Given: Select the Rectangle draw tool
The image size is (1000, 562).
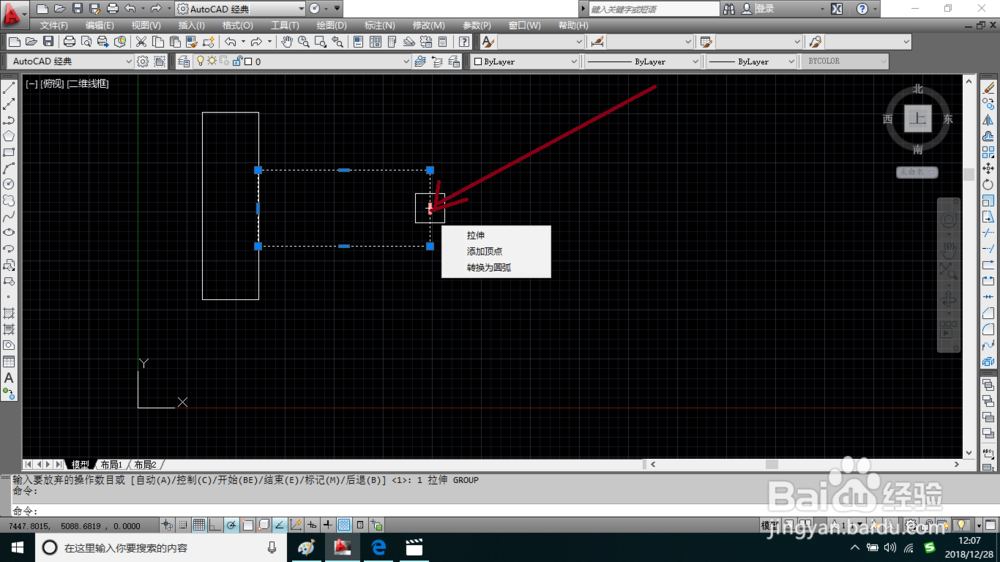Looking at the screenshot, I should point(9,152).
